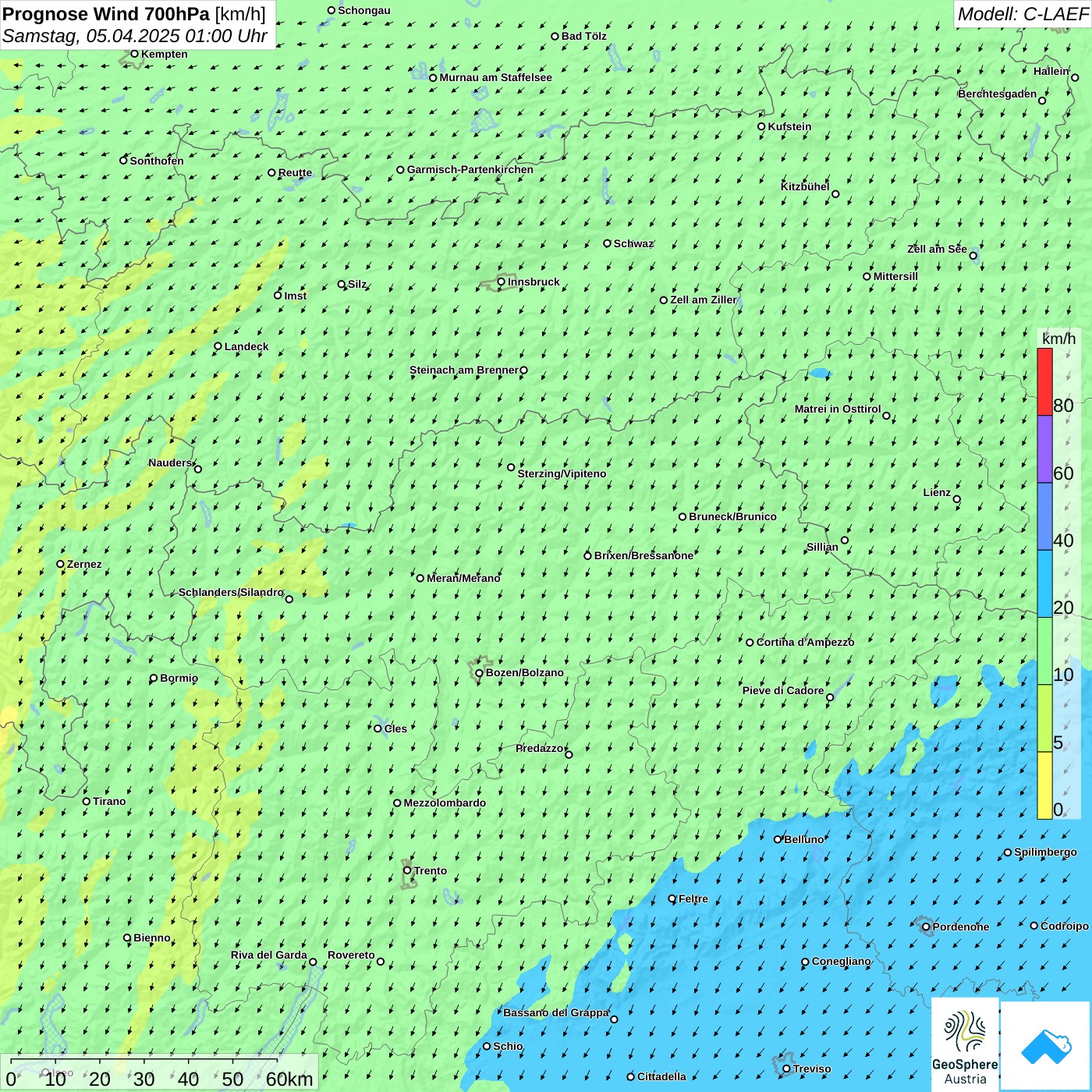Click the date 'Samstag, 05.04.2025 01:00 Uhr'
This screenshot has width=1092, height=1092.
tap(135, 36)
